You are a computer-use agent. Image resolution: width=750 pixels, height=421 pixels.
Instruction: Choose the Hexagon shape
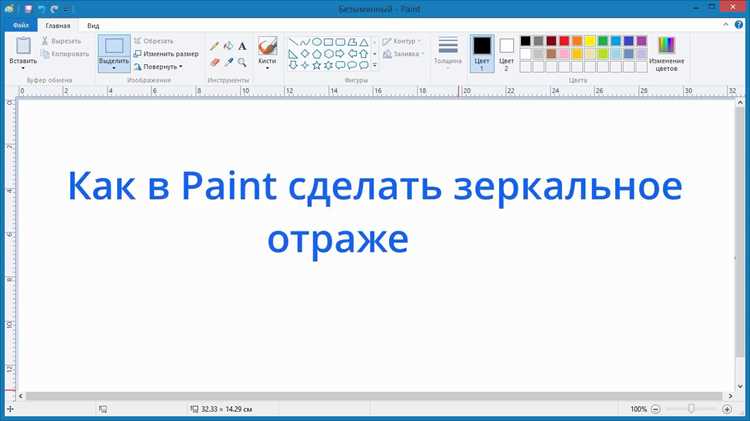pyautogui.click(x=328, y=54)
